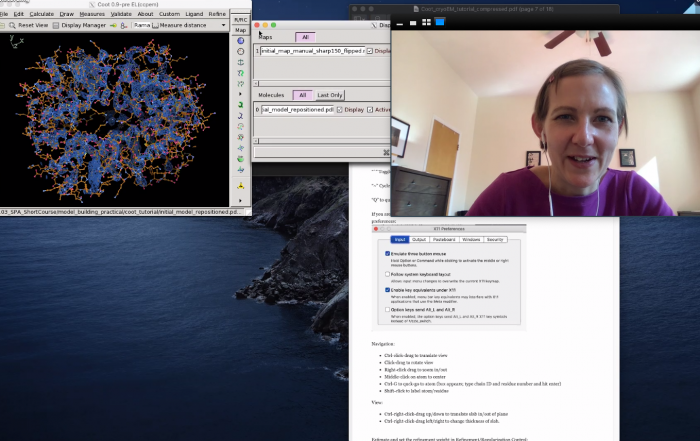
Task: Click the webcam video of the presenter
Action: pos(546,123)
